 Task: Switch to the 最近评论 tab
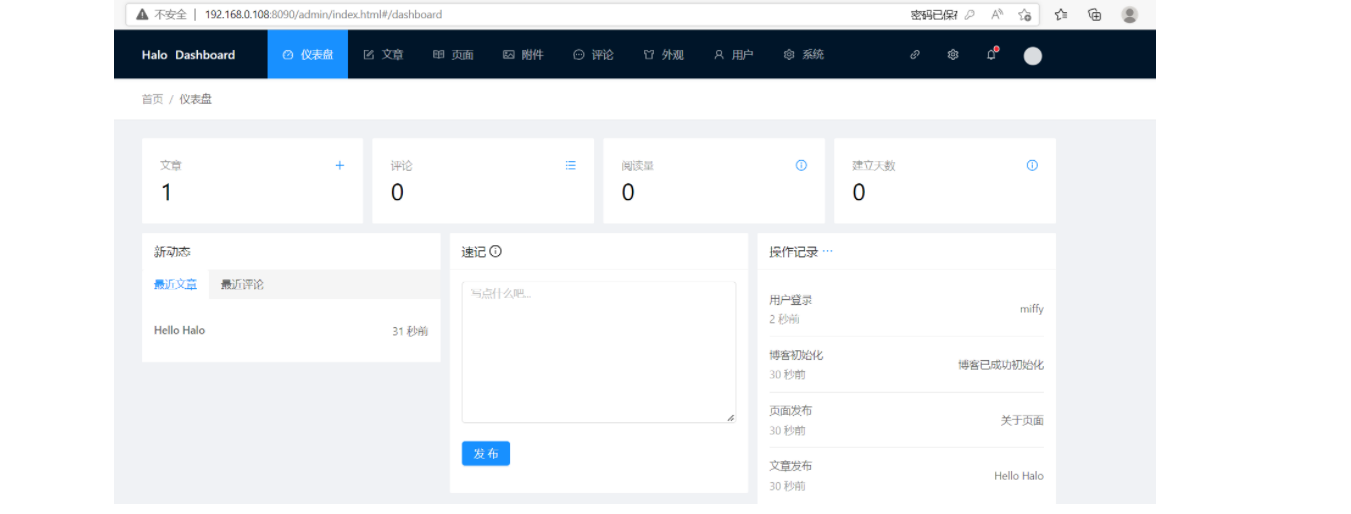[x=242, y=285]
